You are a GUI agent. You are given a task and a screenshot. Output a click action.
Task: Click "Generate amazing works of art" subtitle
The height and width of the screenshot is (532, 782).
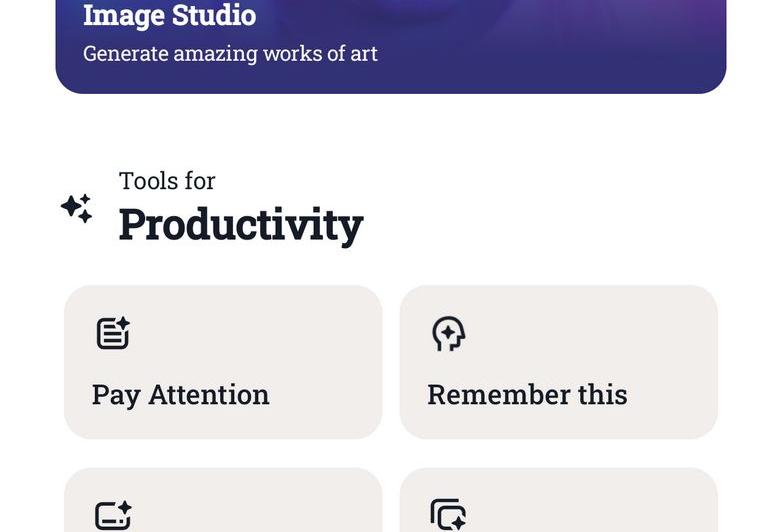(x=230, y=54)
